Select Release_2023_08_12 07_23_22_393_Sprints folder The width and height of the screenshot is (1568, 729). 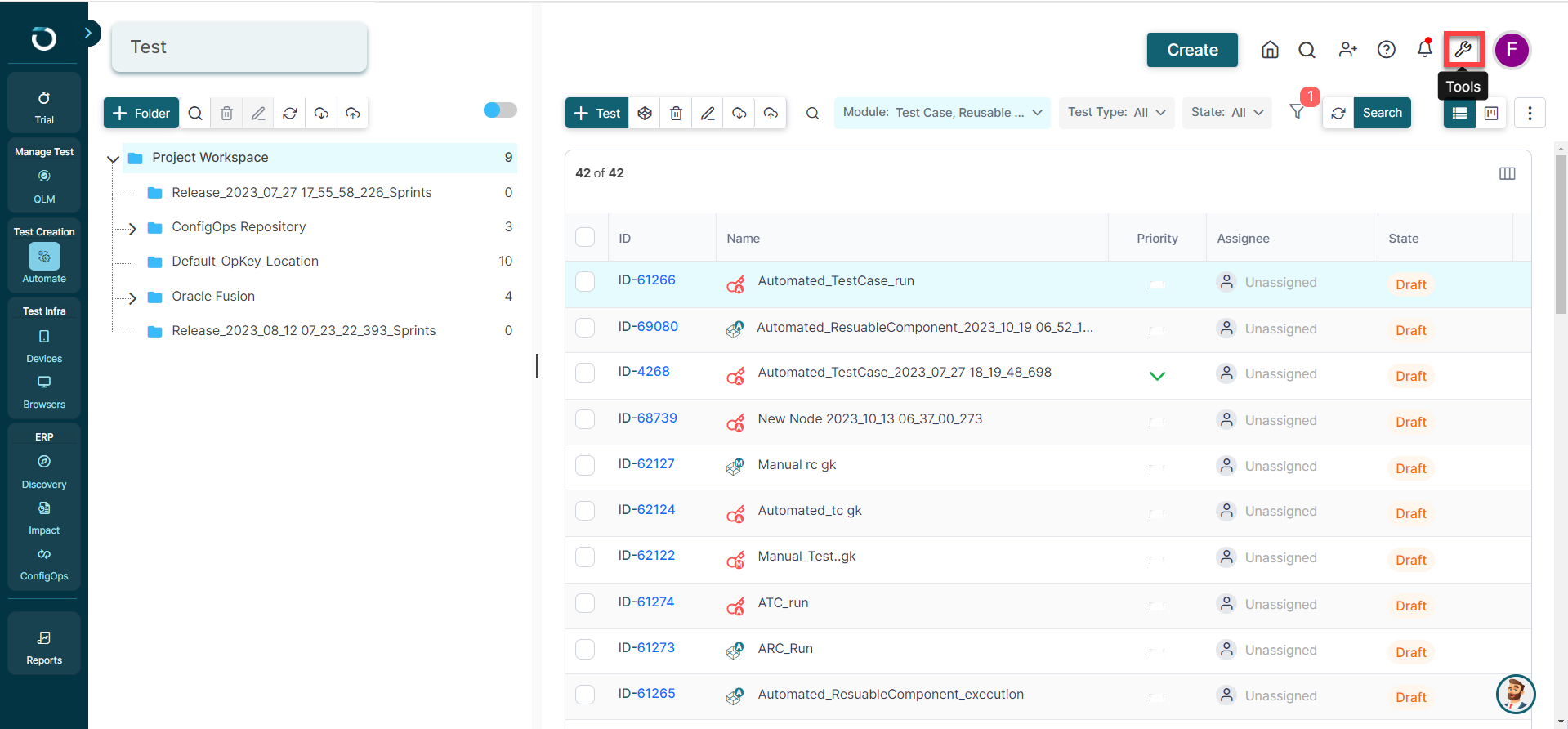[304, 331]
